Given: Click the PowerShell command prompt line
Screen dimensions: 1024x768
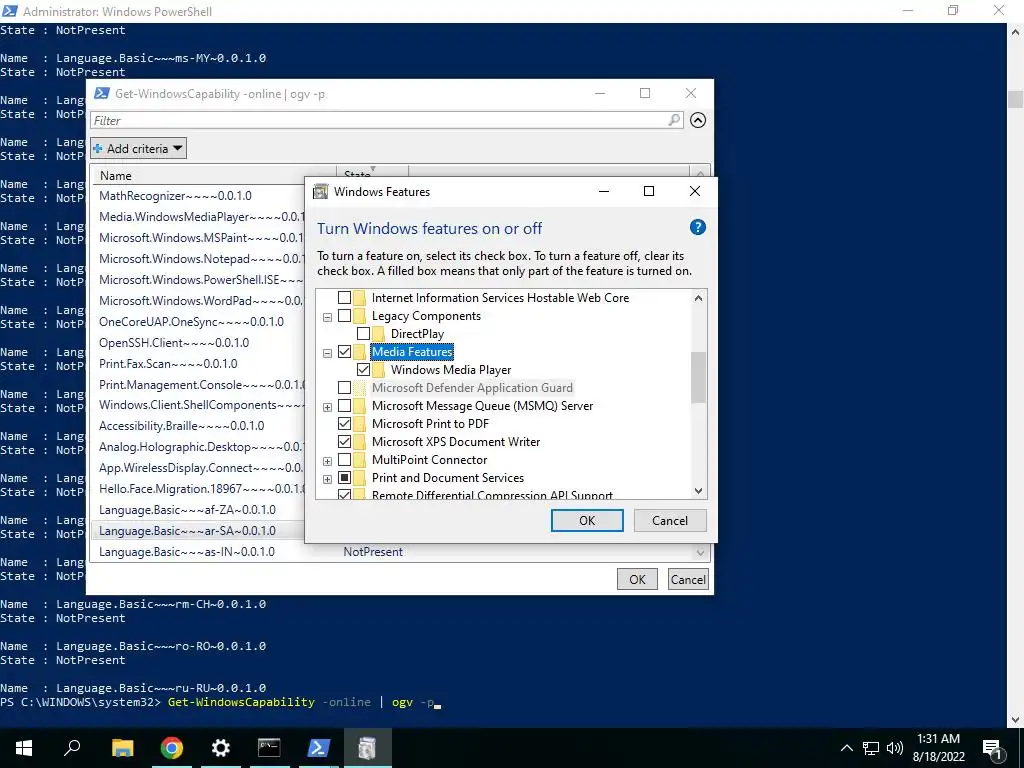Looking at the screenshot, I should click(221, 703).
